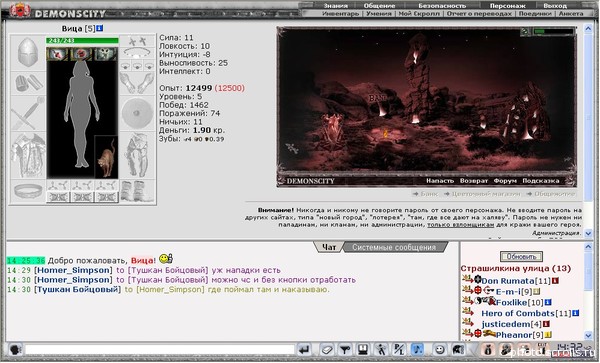Click the Форум link under the map
The height and width of the screenshot is (363, 600).
click(505, 181)
